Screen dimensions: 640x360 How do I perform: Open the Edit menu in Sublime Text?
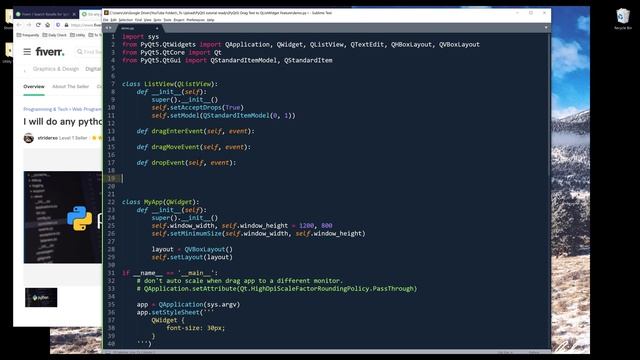114,20
